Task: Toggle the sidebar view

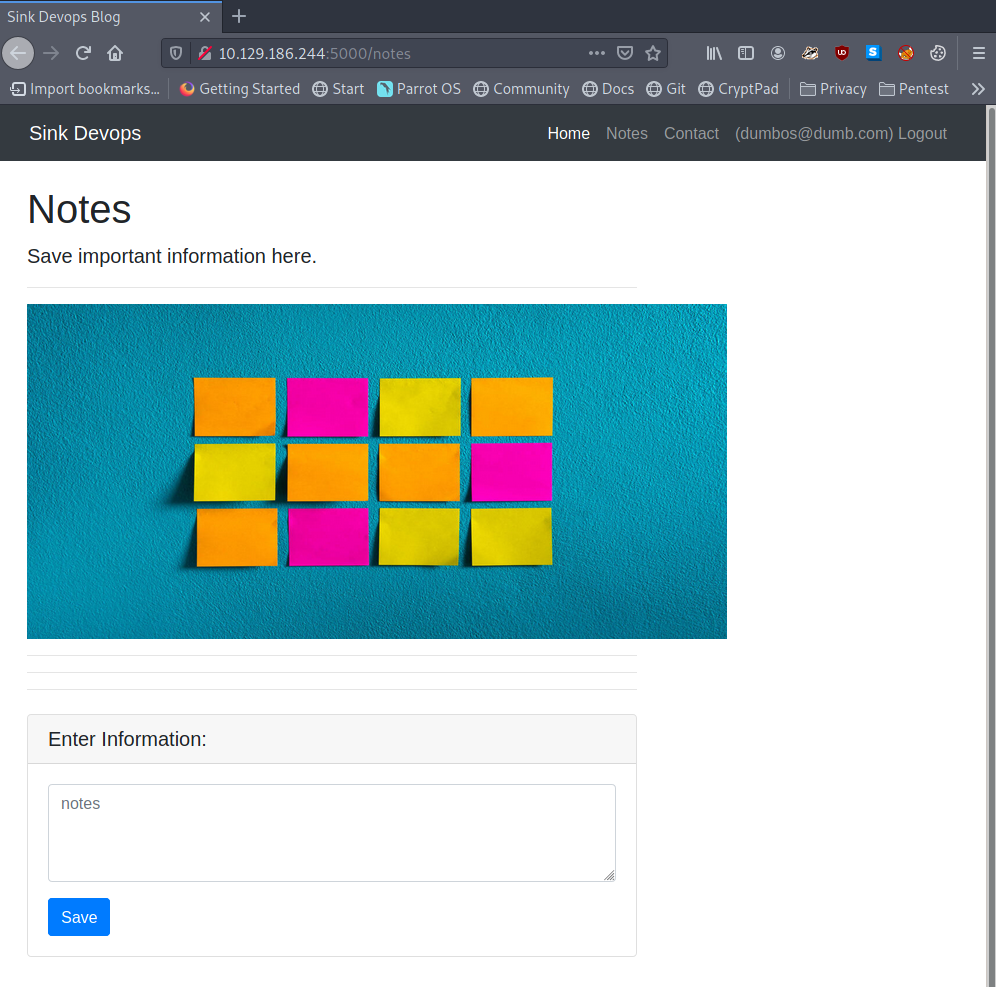Action: 746,53
